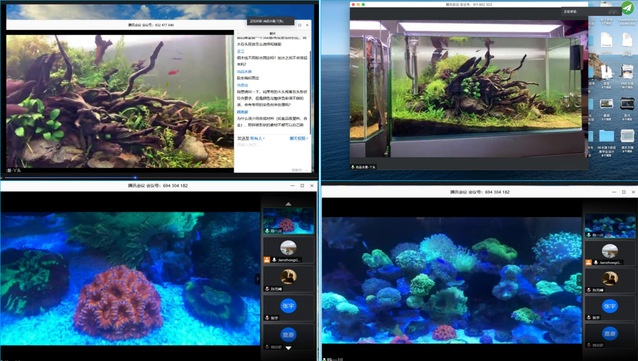Viewport: 638px width, 361px height.
Task: Open the settings icon in the chat panel header
Action: (x=300, y=25)
